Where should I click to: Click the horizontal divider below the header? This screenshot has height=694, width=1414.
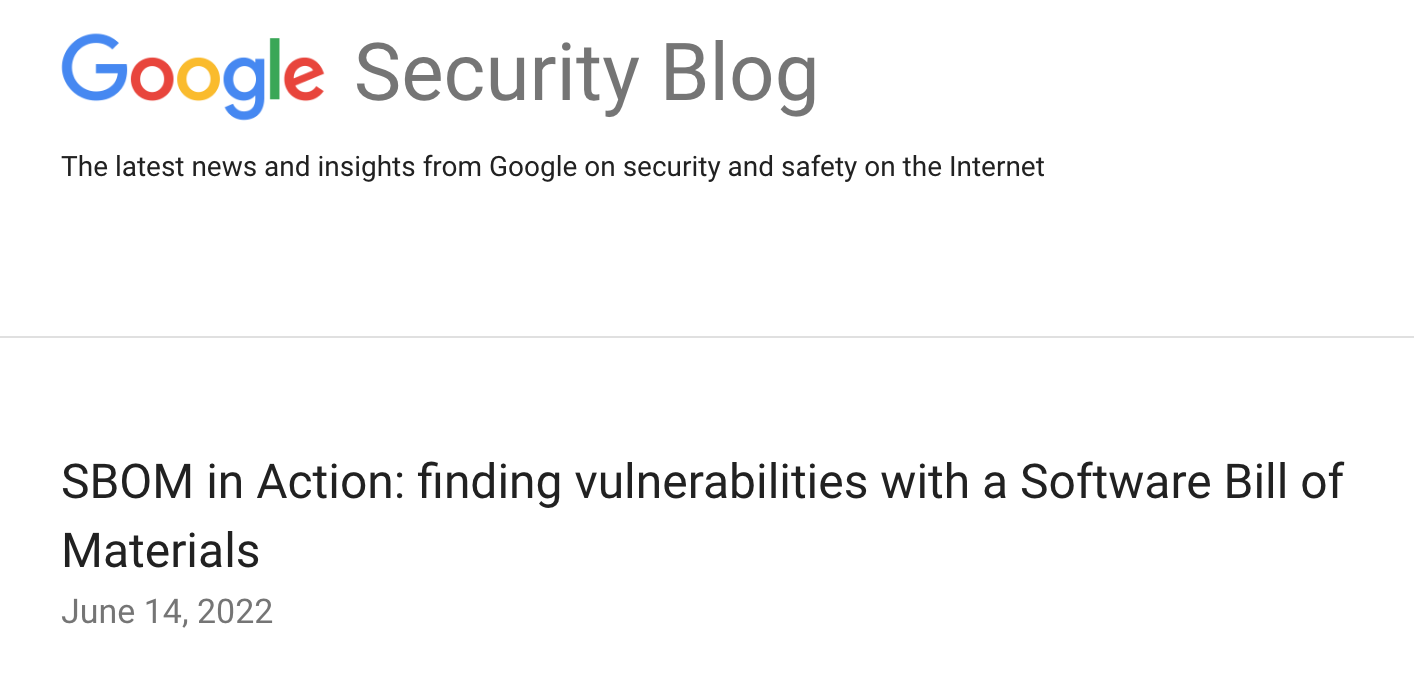707,337
